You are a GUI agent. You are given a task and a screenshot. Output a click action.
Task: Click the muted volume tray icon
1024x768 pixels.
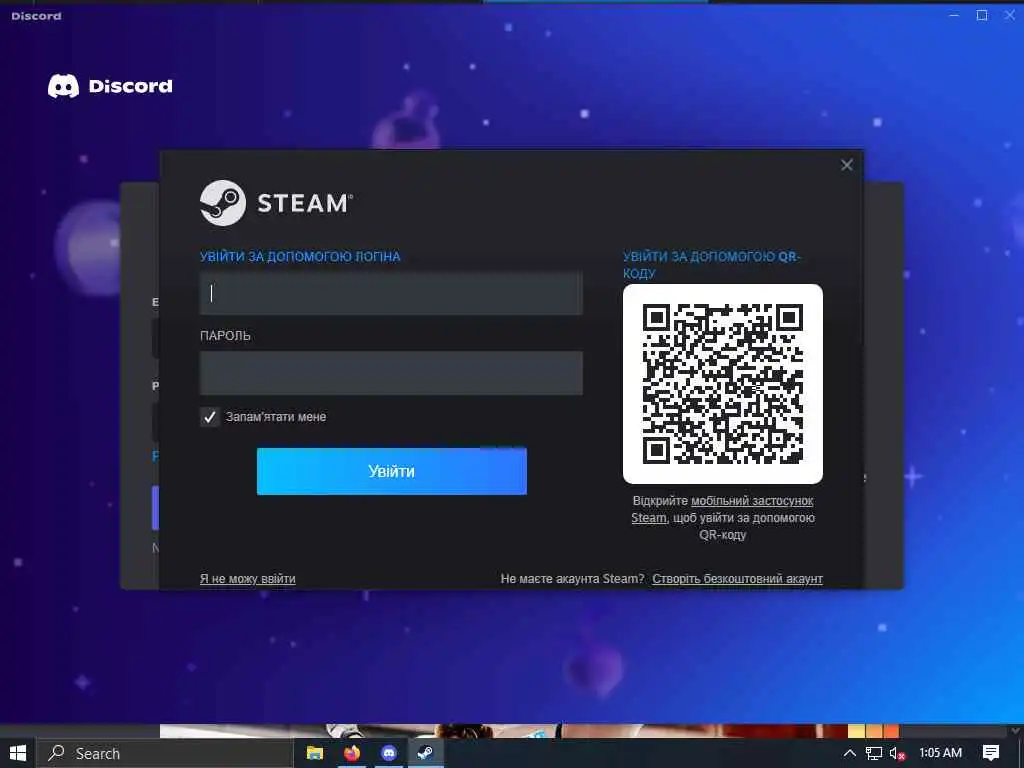pos(897,753)
